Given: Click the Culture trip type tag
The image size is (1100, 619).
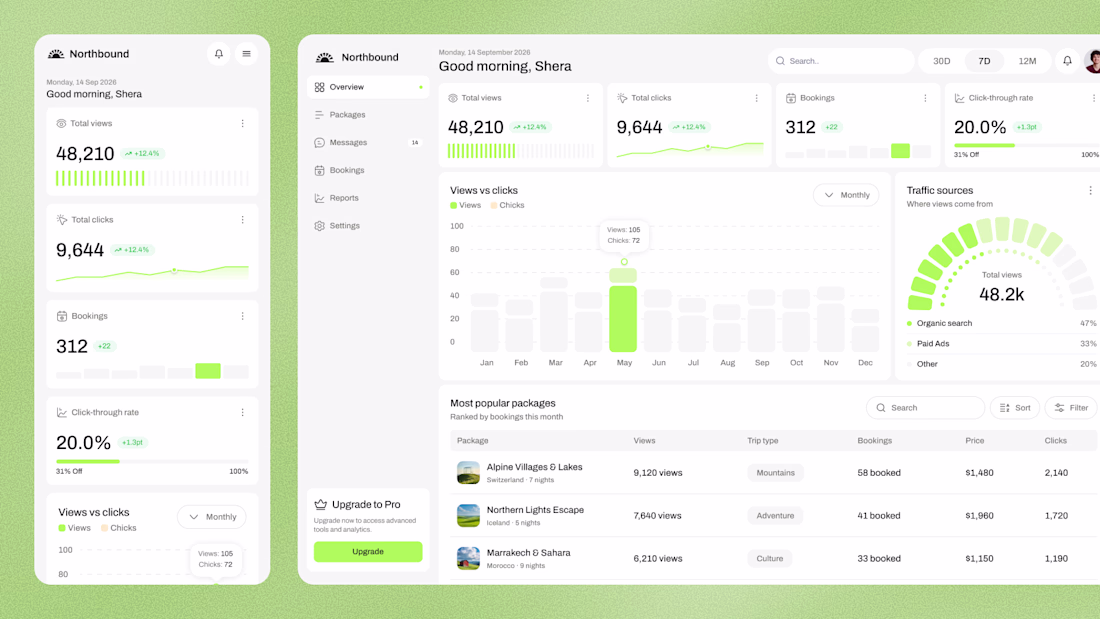Looking at the screenshot, I should 770,559.
